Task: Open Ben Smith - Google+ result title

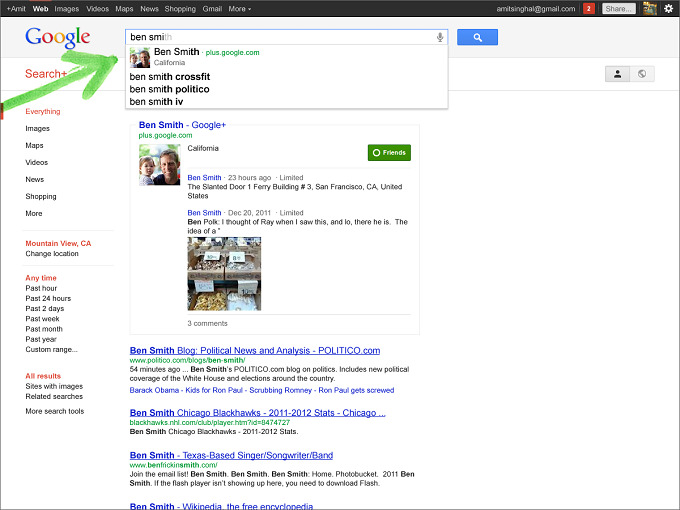Action: [182, 125]
